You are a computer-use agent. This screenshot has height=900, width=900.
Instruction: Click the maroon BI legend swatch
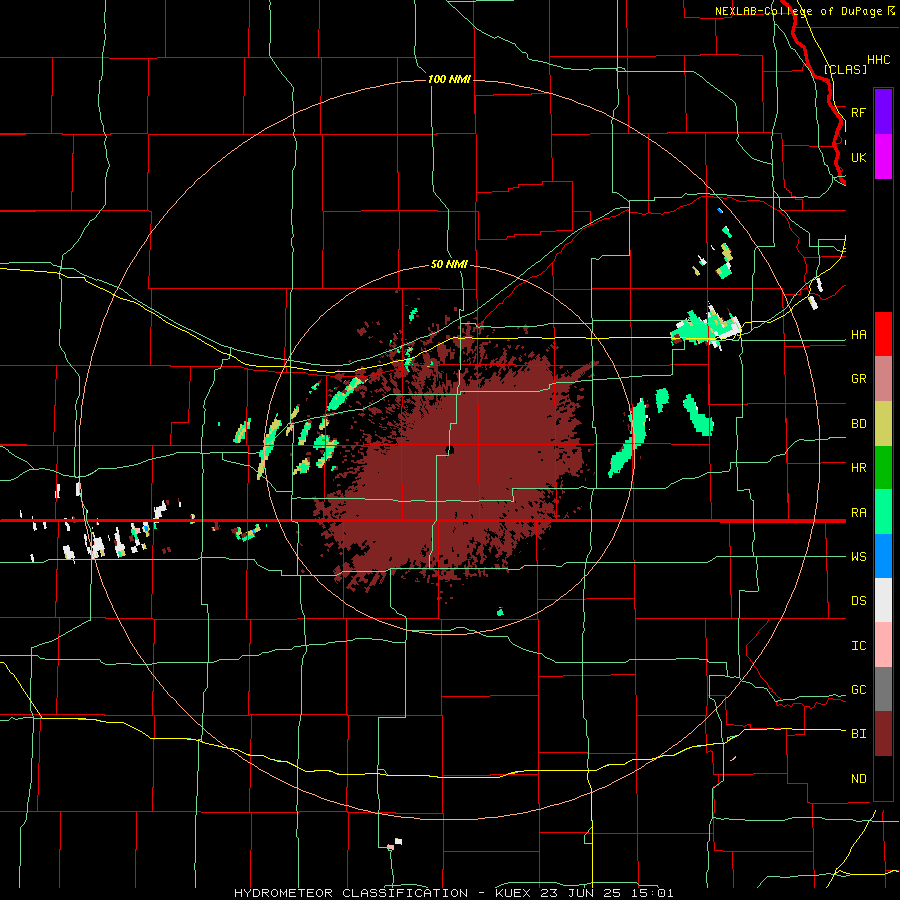point(883,734)
